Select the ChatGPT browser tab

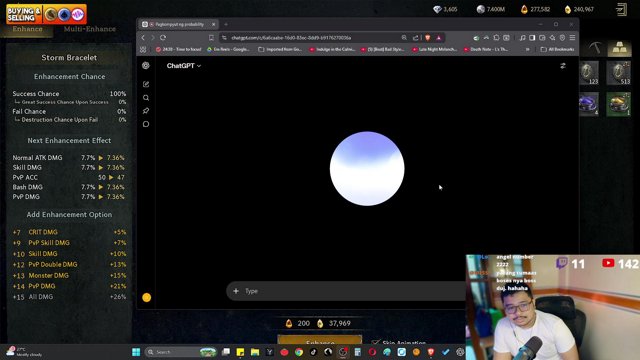[x=178, y=24]
